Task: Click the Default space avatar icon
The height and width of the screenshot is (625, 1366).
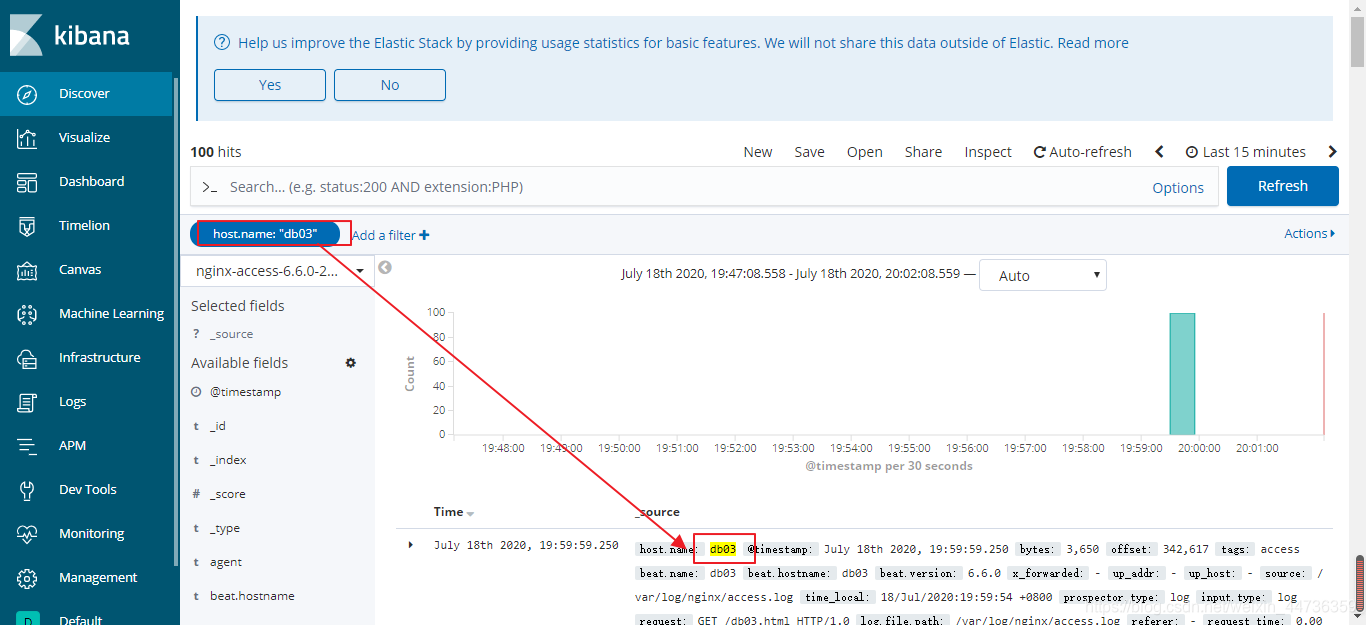Action: pyautogui.click(x=28, y=618)
